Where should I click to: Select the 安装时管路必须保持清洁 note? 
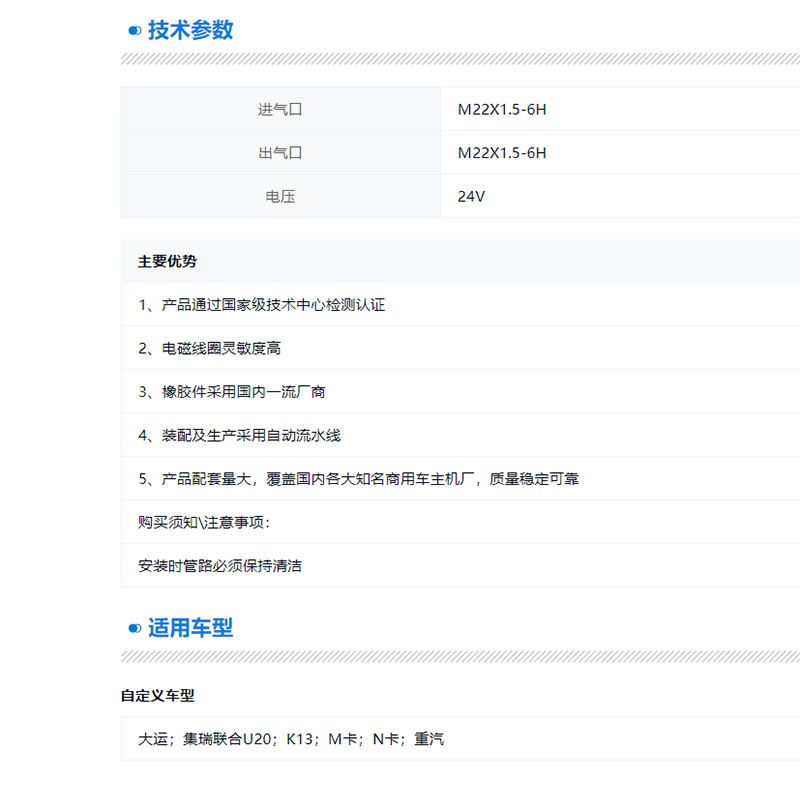click(220, 566)
